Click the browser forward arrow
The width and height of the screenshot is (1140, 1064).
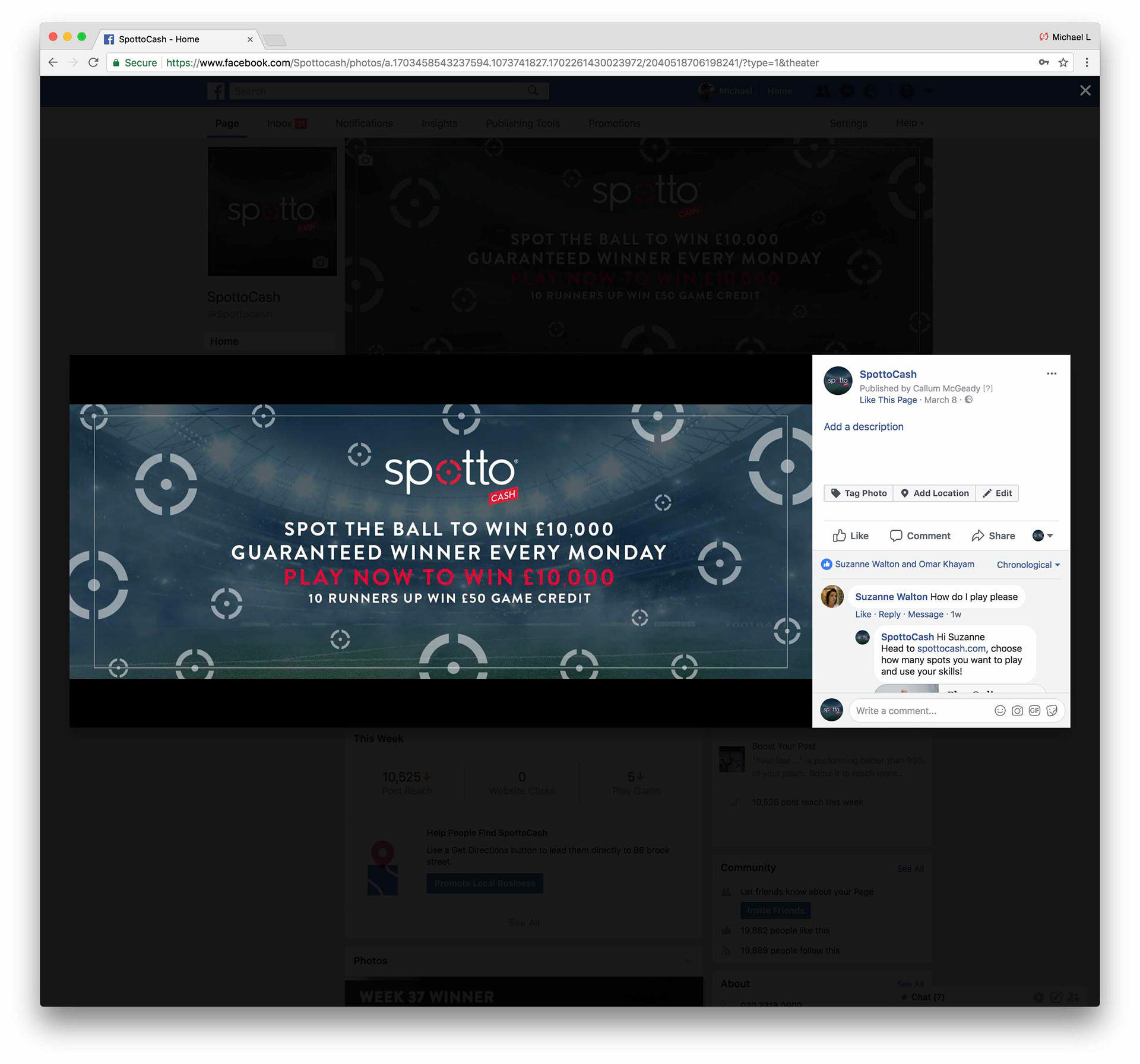pyautogui.click(x=73, y=62)
